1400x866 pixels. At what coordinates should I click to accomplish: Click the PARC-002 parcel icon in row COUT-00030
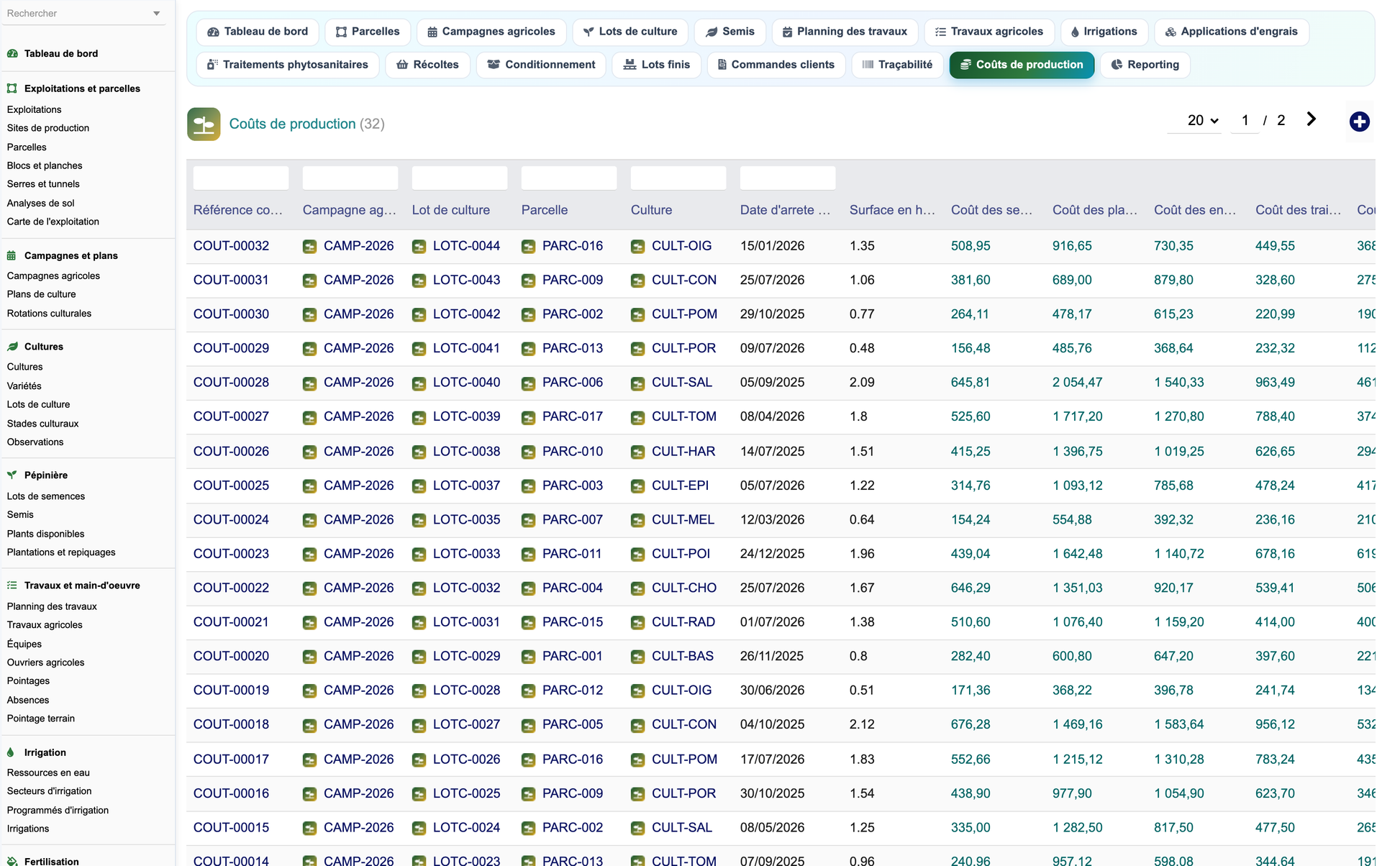tap(528, 315)
